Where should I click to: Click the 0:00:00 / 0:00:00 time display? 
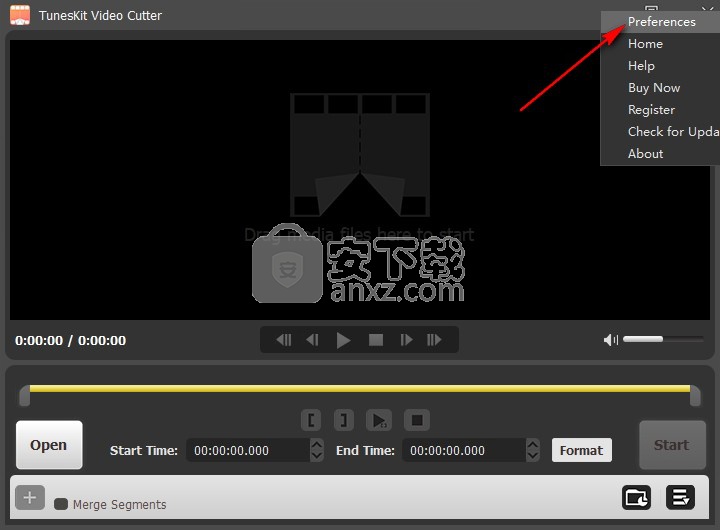(70, 340)
